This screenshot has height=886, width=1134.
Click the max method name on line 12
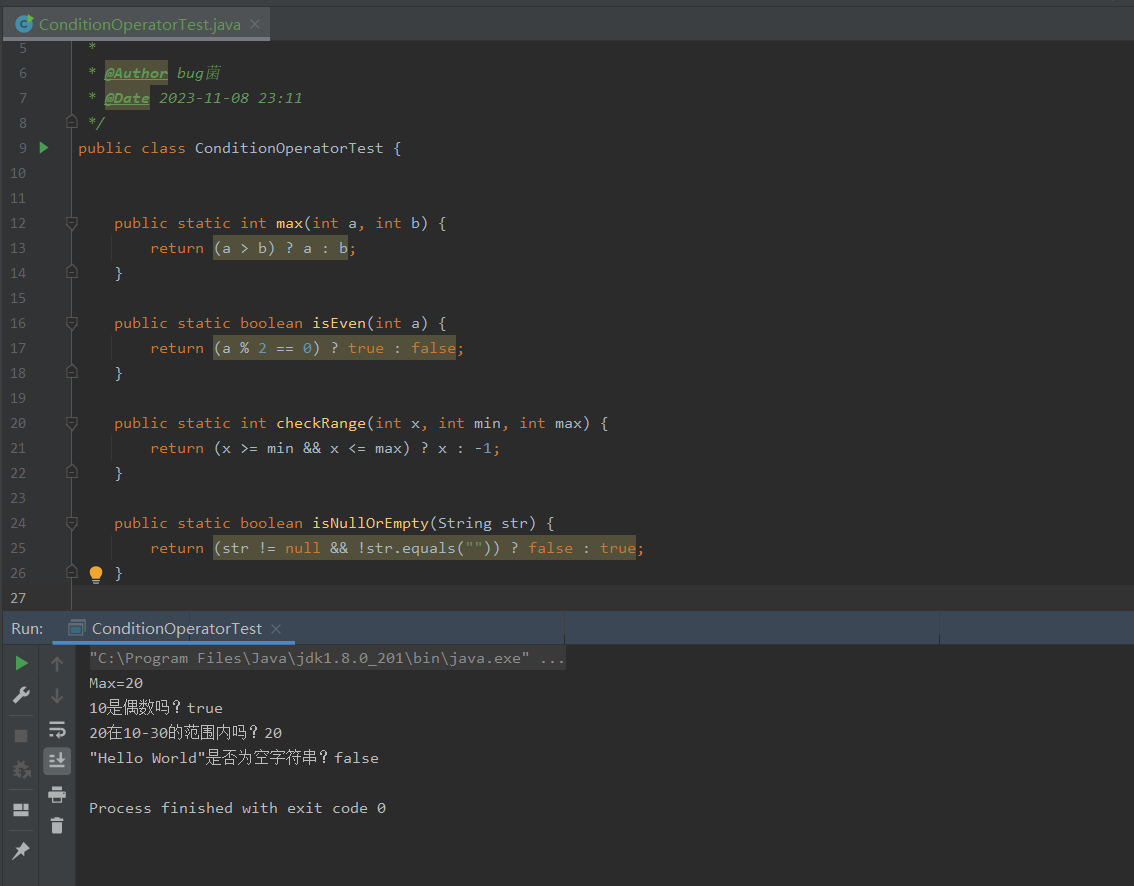(289, 223)
